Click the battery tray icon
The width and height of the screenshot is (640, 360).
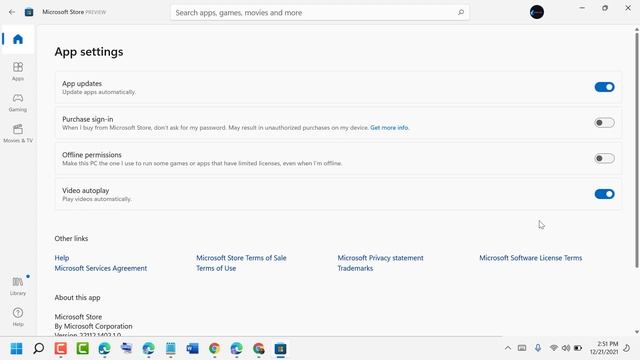tap(578, 348)
